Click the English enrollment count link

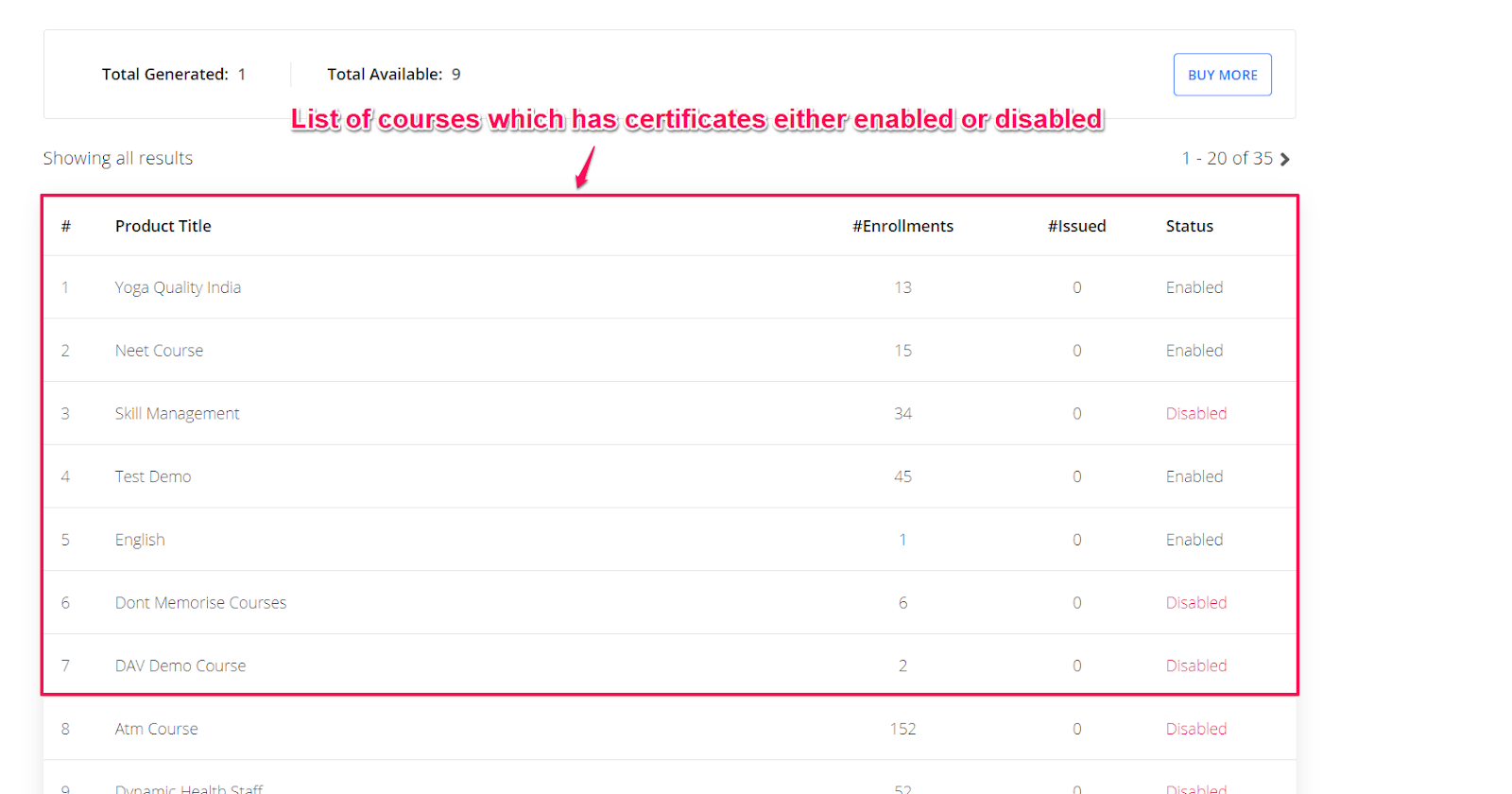(902, 540)
